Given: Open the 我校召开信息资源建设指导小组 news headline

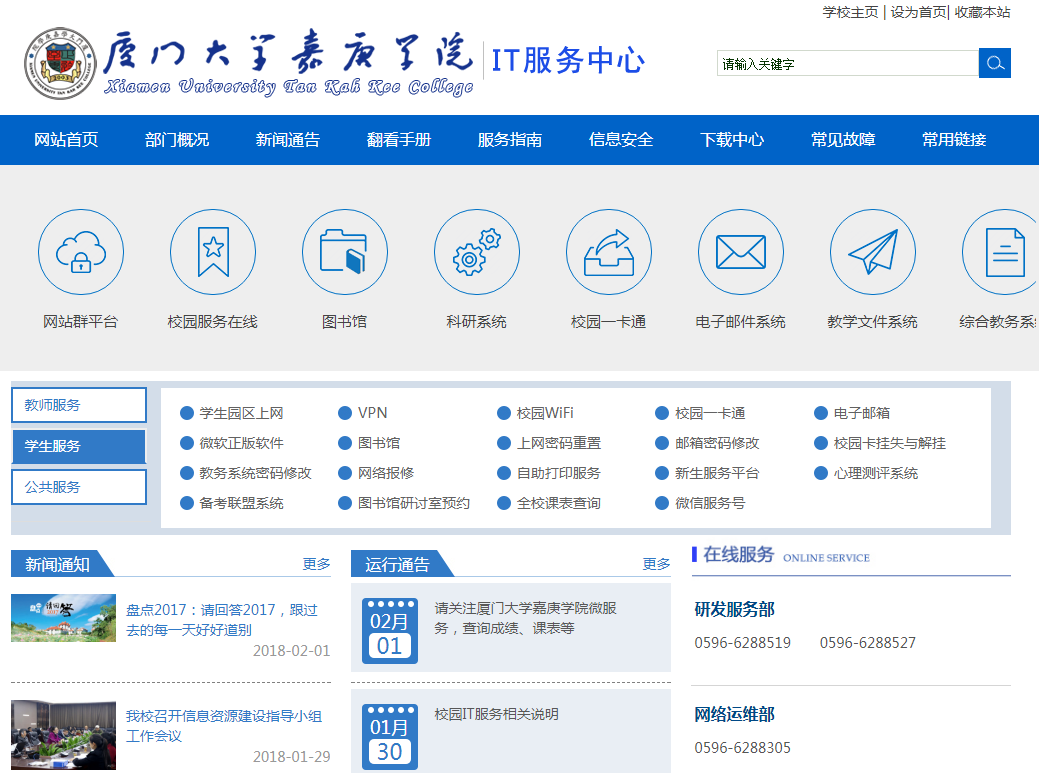Looking at the screenshot, I should pos(224,725).
